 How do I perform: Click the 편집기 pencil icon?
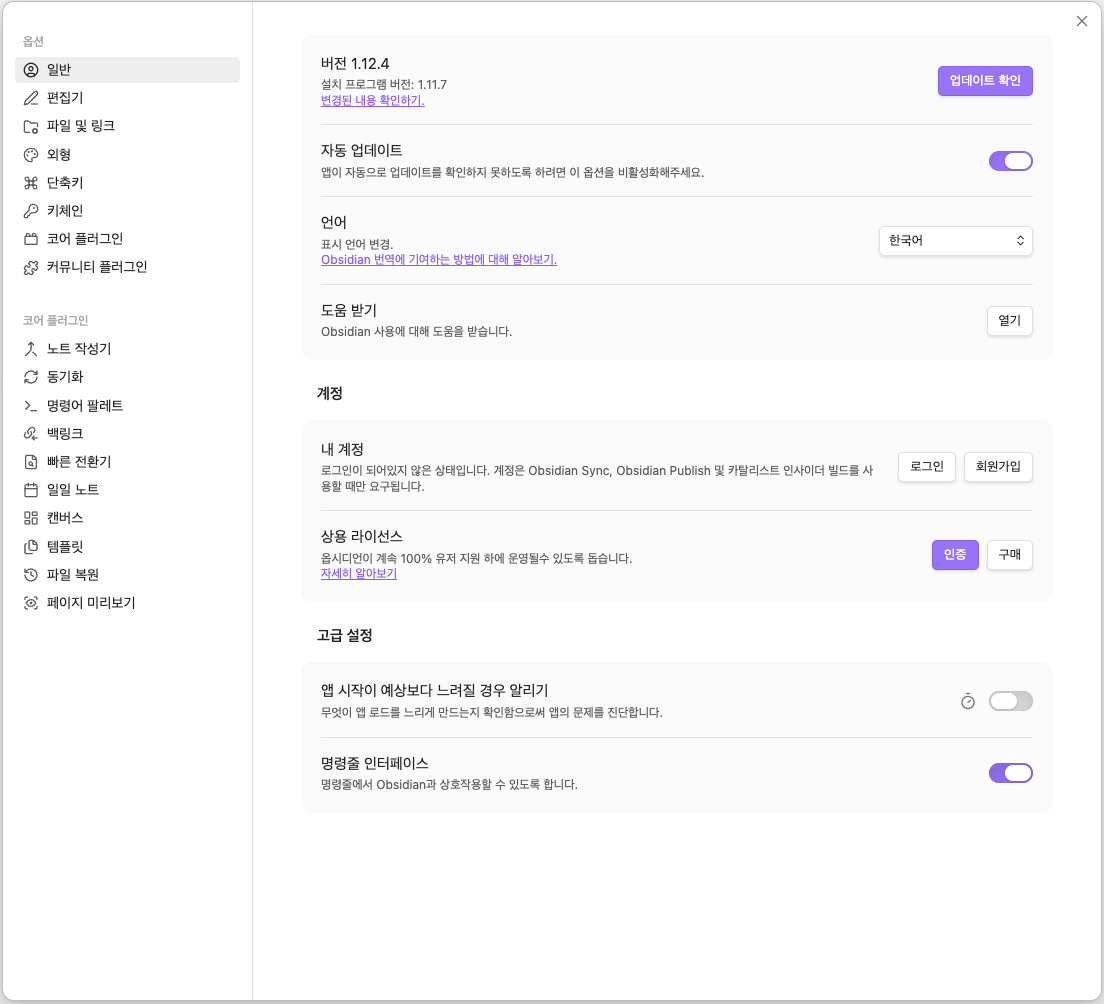(x=31, y=98)
